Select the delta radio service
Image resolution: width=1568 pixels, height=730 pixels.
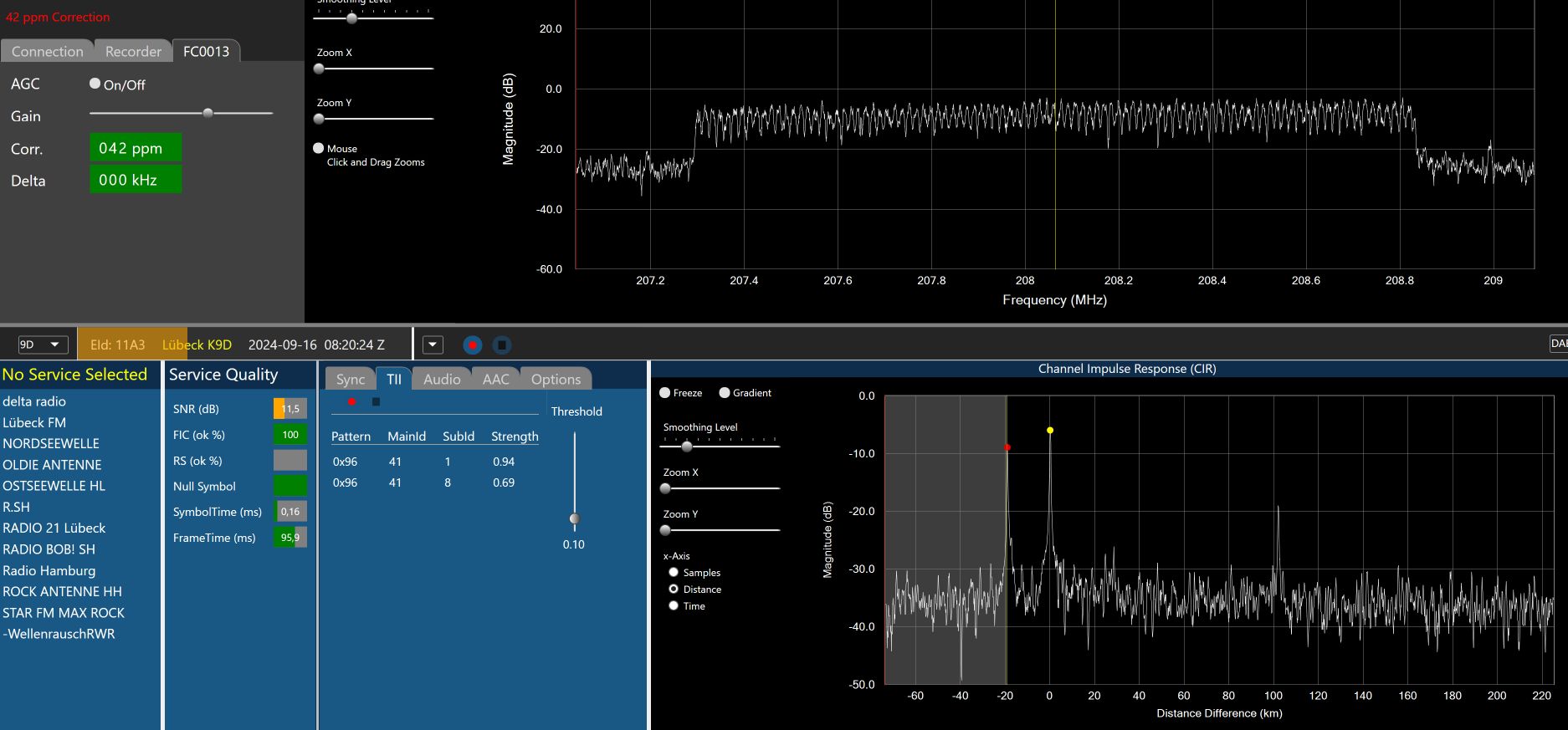pyautogui.click(x=34, y=401)
